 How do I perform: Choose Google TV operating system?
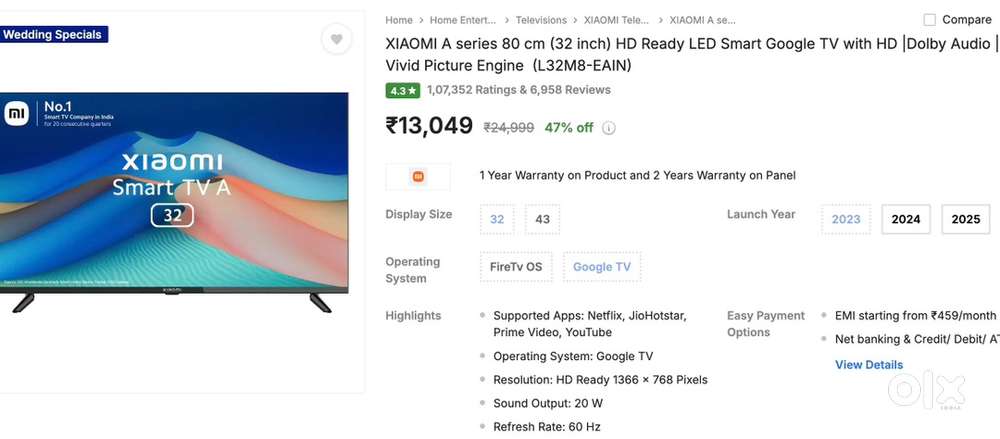point(601,267)
